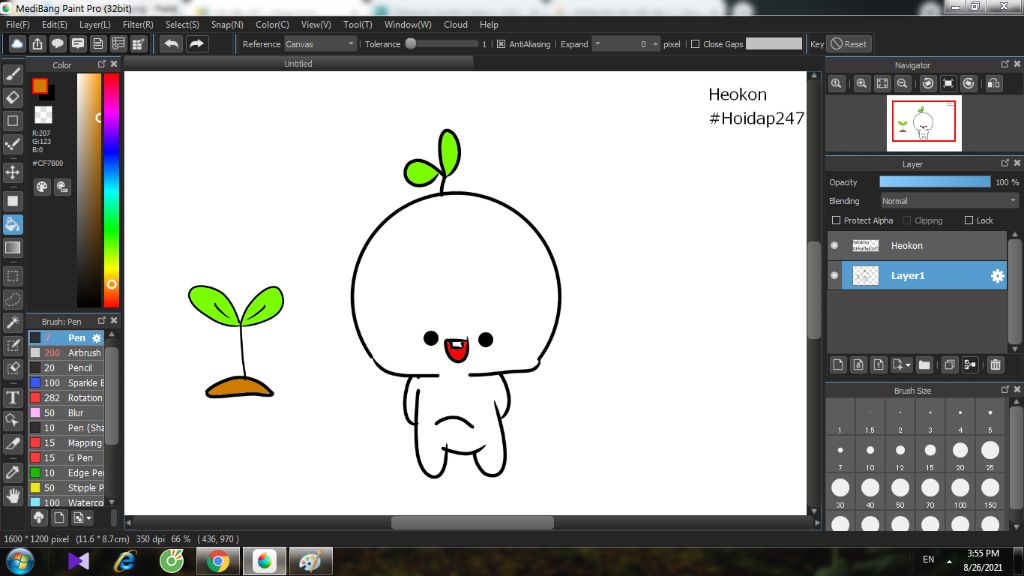Screen dimensions: 1024x576
Task: Click the share/export icon in top toolbar
Action: pyautogui.click(x=37, y=44)
